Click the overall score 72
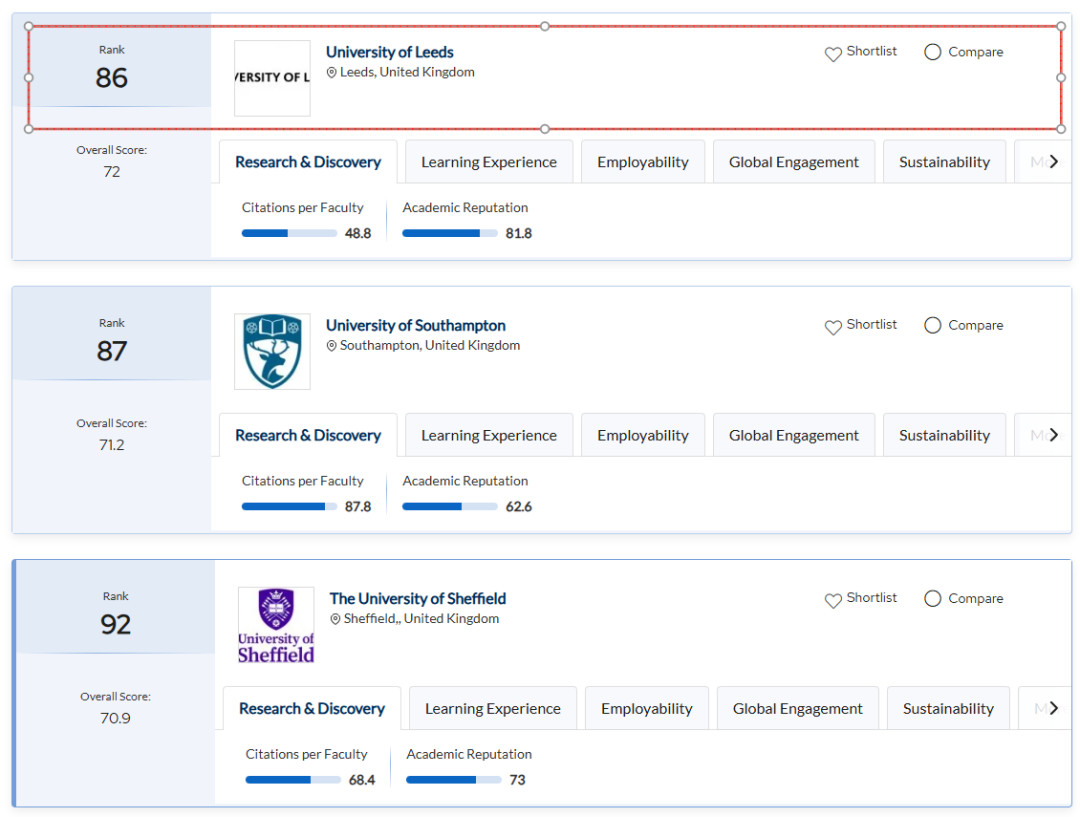The height and width of the screenshot is (817, 1080). click(112, 172)
